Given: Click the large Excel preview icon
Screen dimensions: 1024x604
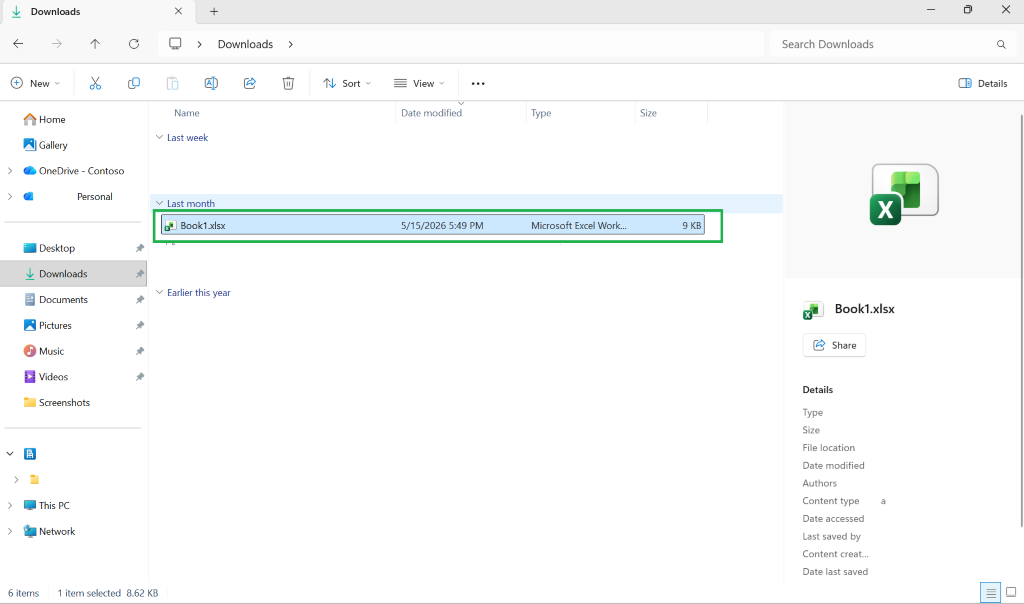Looking at the screenshot, I should 904,194.
